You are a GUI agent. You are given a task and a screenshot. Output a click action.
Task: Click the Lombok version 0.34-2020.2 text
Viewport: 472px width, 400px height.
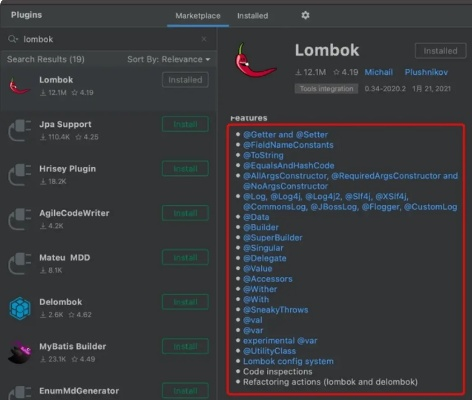[385, 89]
